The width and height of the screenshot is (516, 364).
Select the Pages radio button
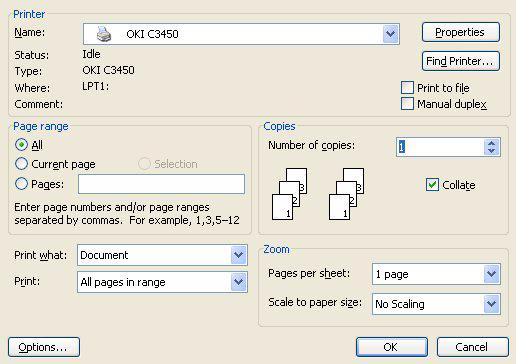pos(21,183)
